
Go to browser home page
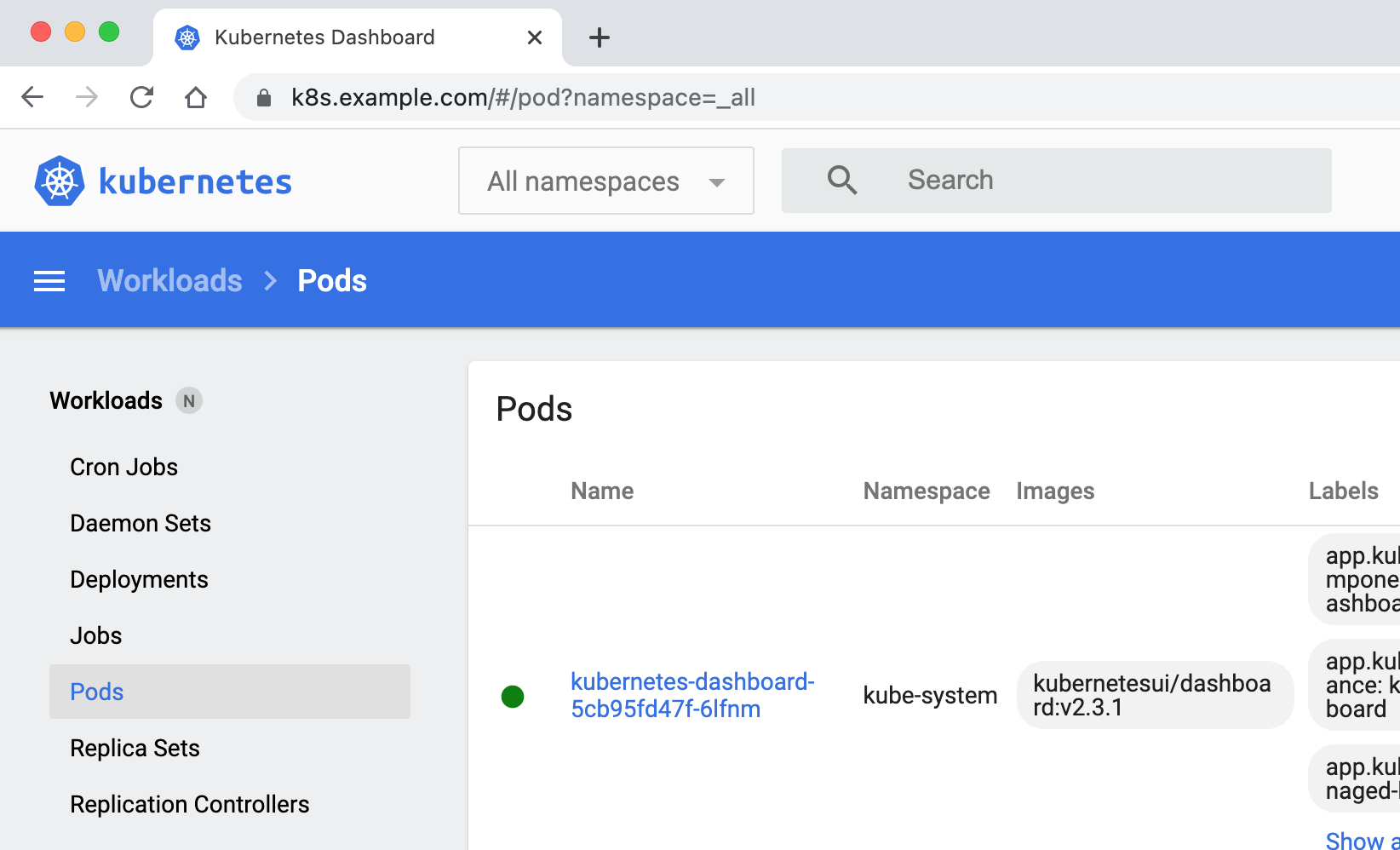coord(196,97)
